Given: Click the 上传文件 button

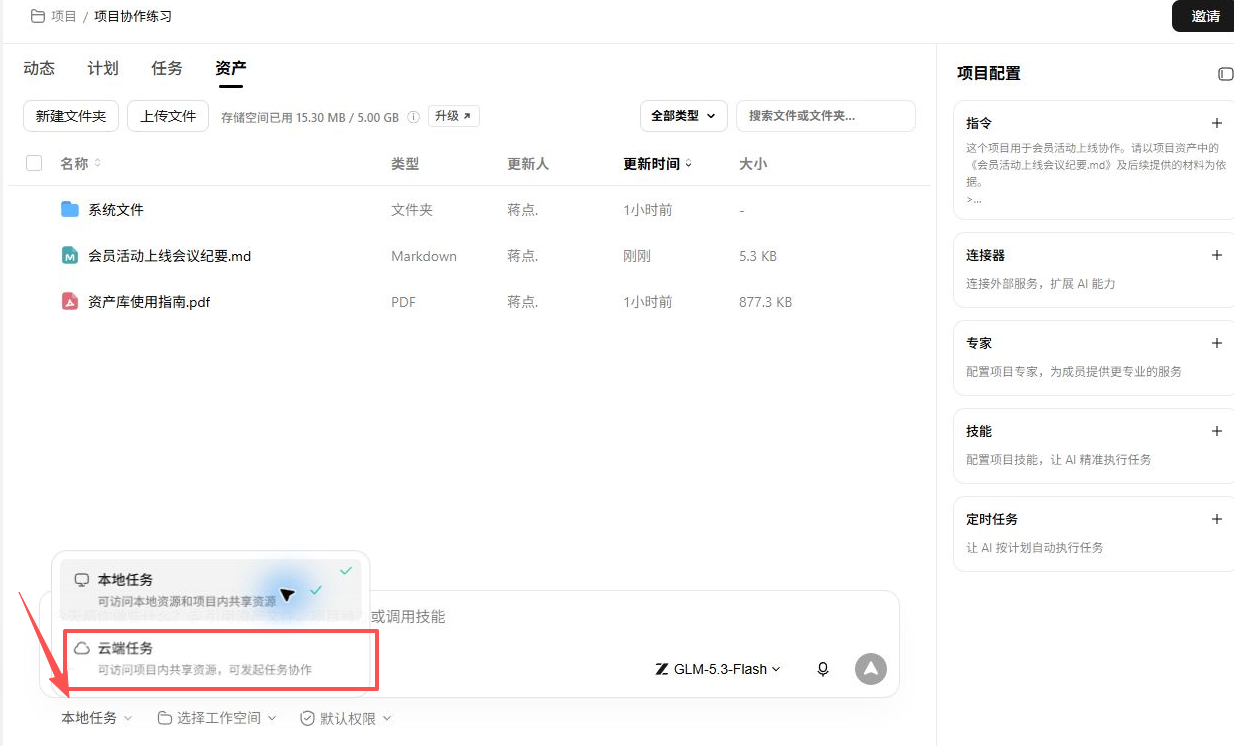Looking at the screenshot, I should [x=168, y=116].
